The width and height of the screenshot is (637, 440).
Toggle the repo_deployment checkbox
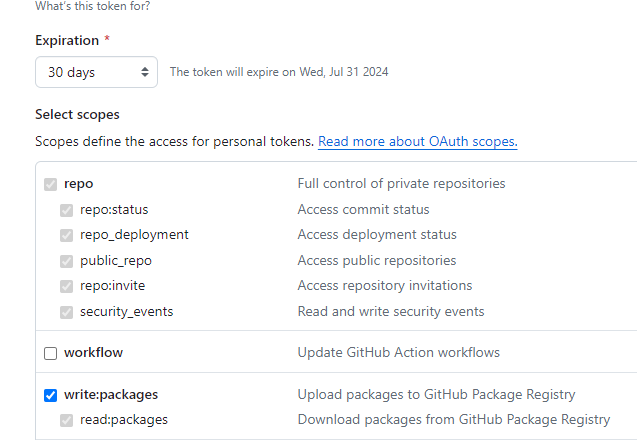tap(67, 235)
